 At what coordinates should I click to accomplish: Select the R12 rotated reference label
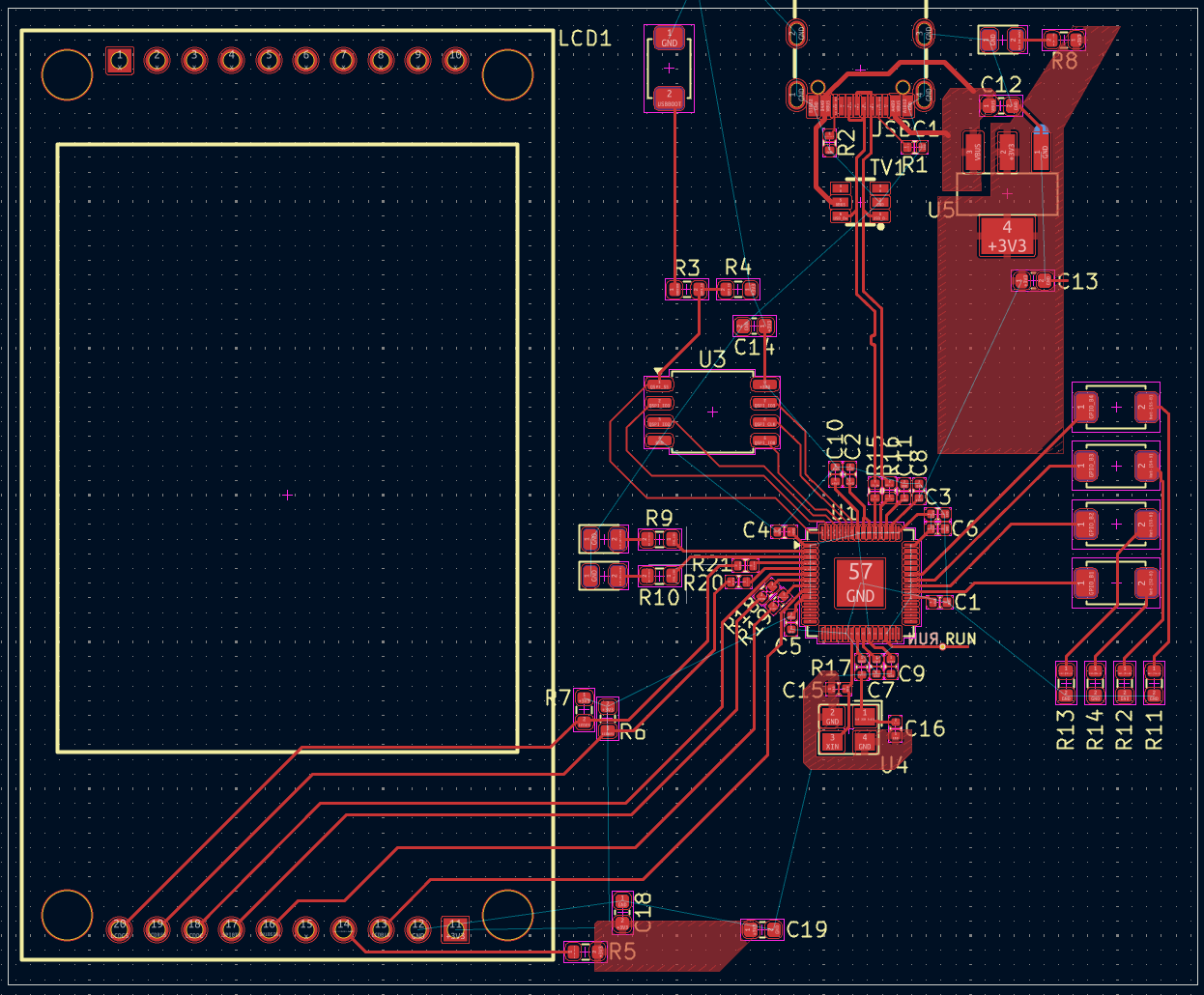1124,730
